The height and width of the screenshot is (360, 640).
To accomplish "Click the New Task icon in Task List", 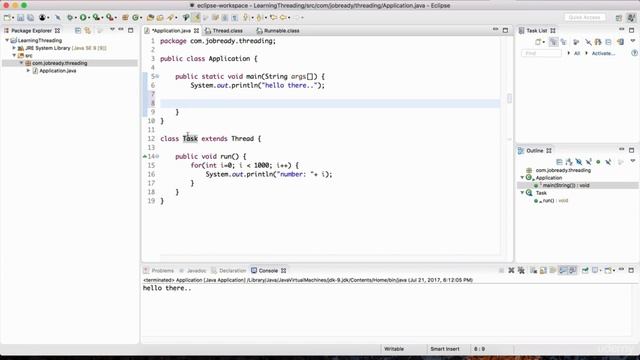I will click(538, 42).
